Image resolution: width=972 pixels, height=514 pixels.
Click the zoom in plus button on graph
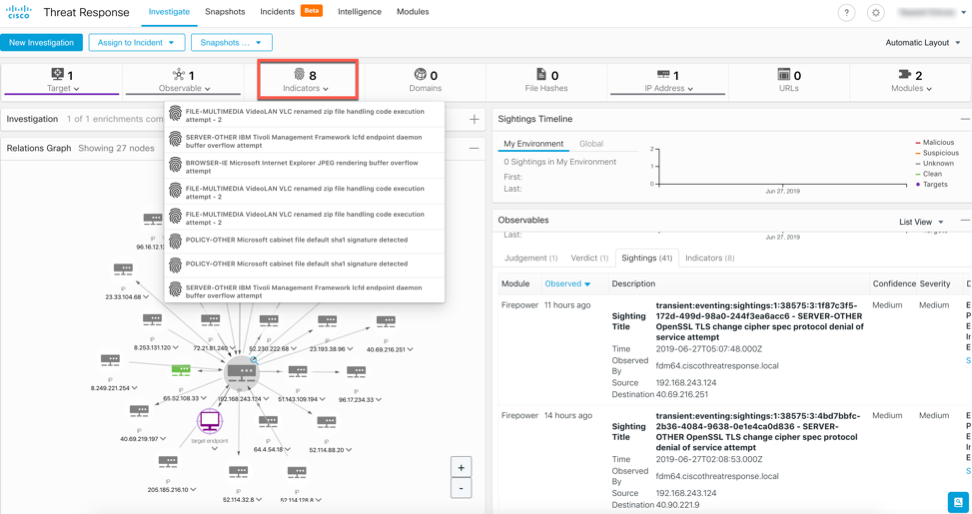point(461,468)
